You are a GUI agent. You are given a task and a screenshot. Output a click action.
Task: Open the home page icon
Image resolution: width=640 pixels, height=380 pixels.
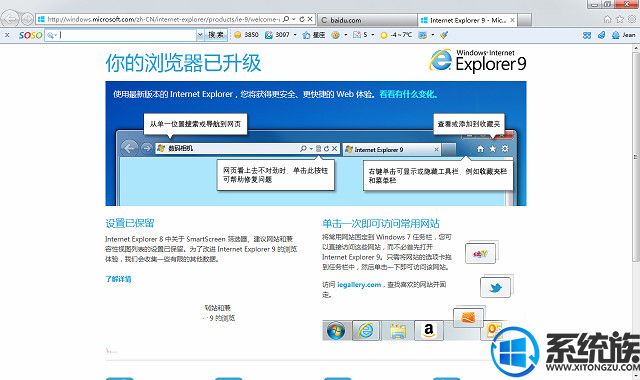[x=608, y=19]
